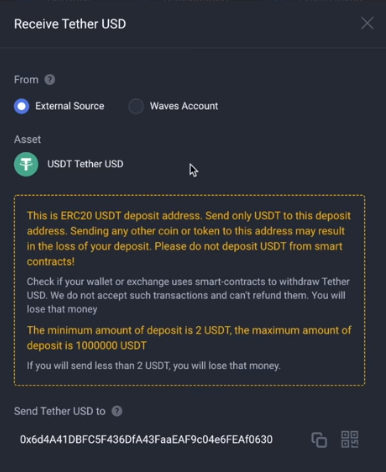Screen dimensions: 386x472
Task: Click the smart-contracts check paragraph
Action: [188, 295]
